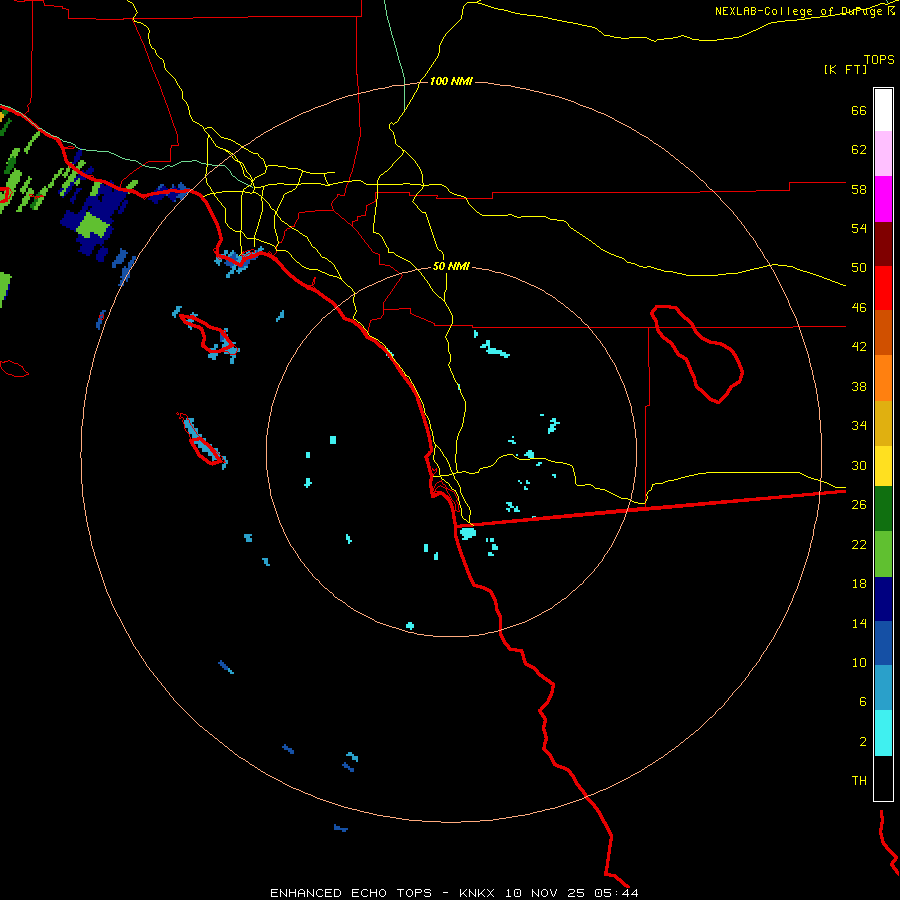Click the gold 38 kft legend swatch

(883, 423)
